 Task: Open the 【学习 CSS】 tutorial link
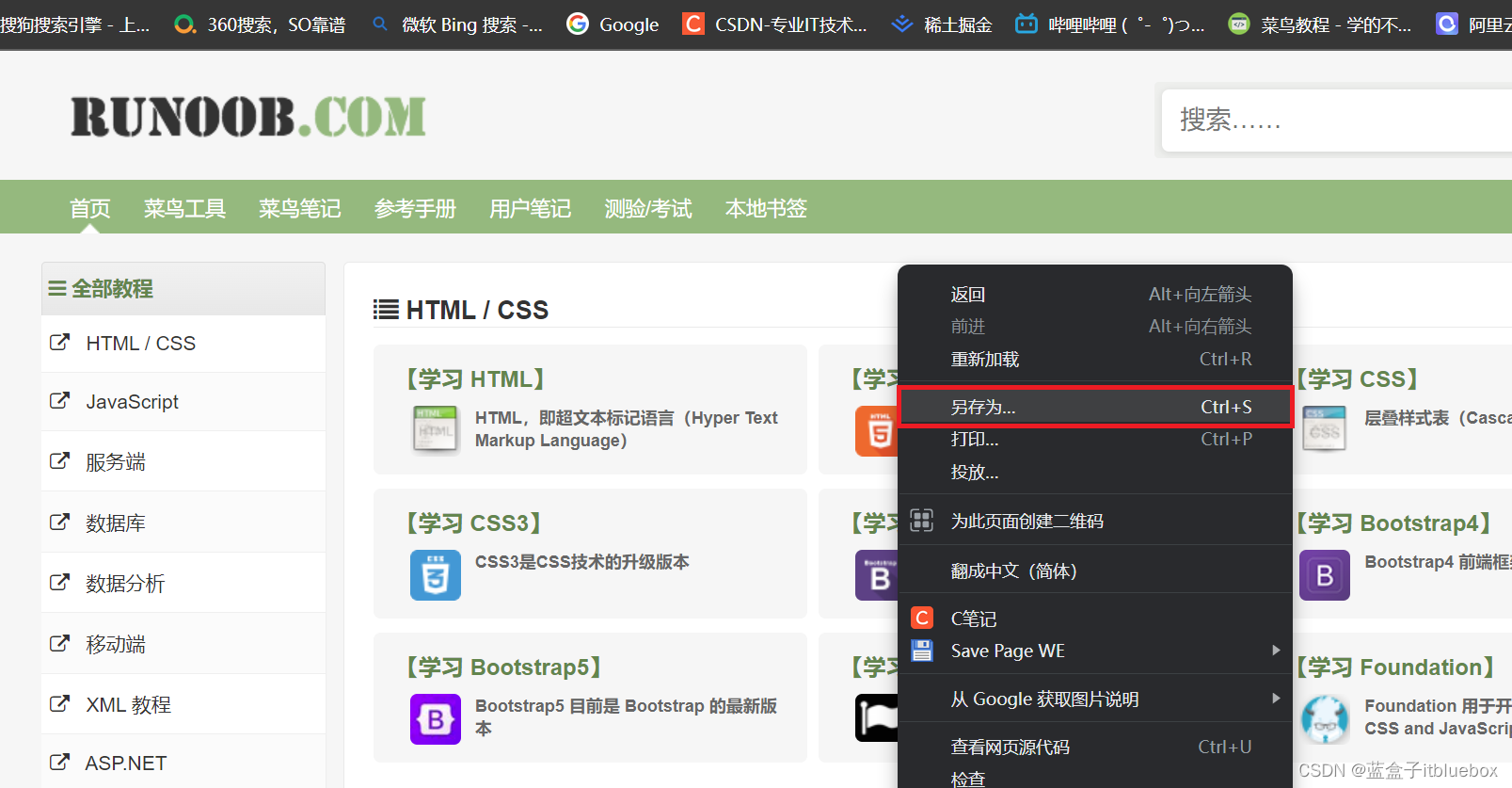[x=1358, y=378]
